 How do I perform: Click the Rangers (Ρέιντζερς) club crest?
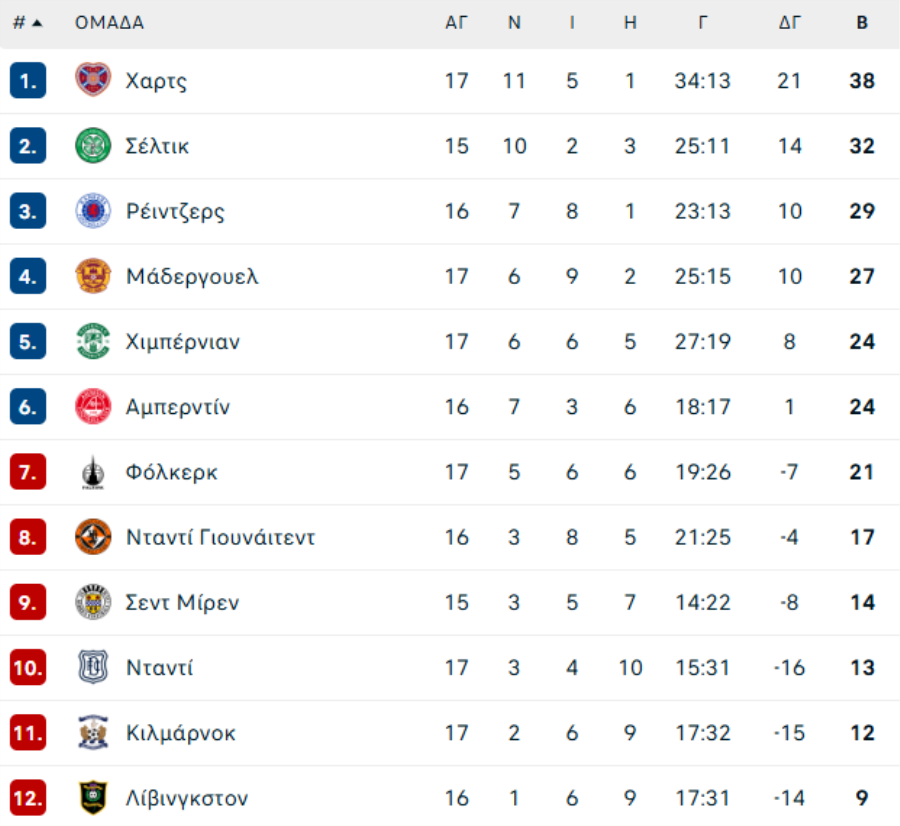(93, 211)
